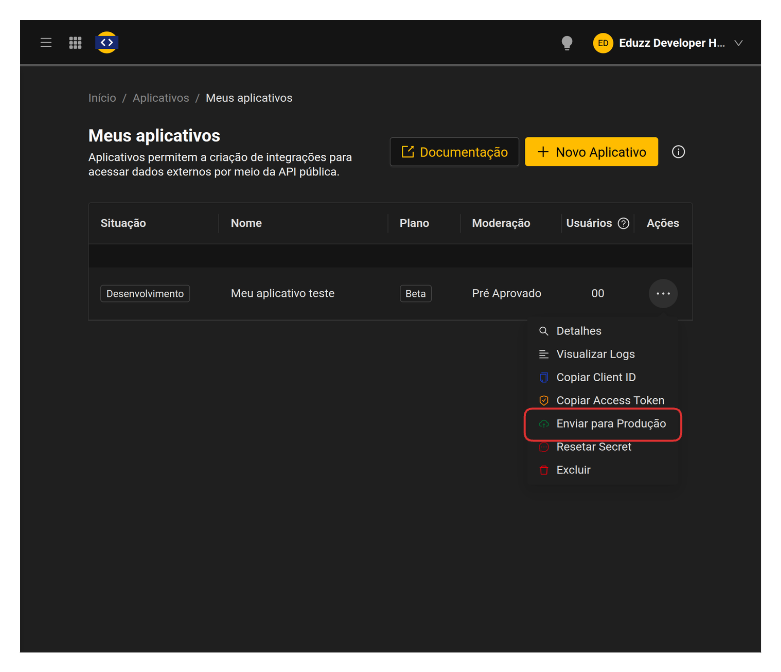Open the Documentação button
This screenshot has width=781, height=672.
pos(454,152)
